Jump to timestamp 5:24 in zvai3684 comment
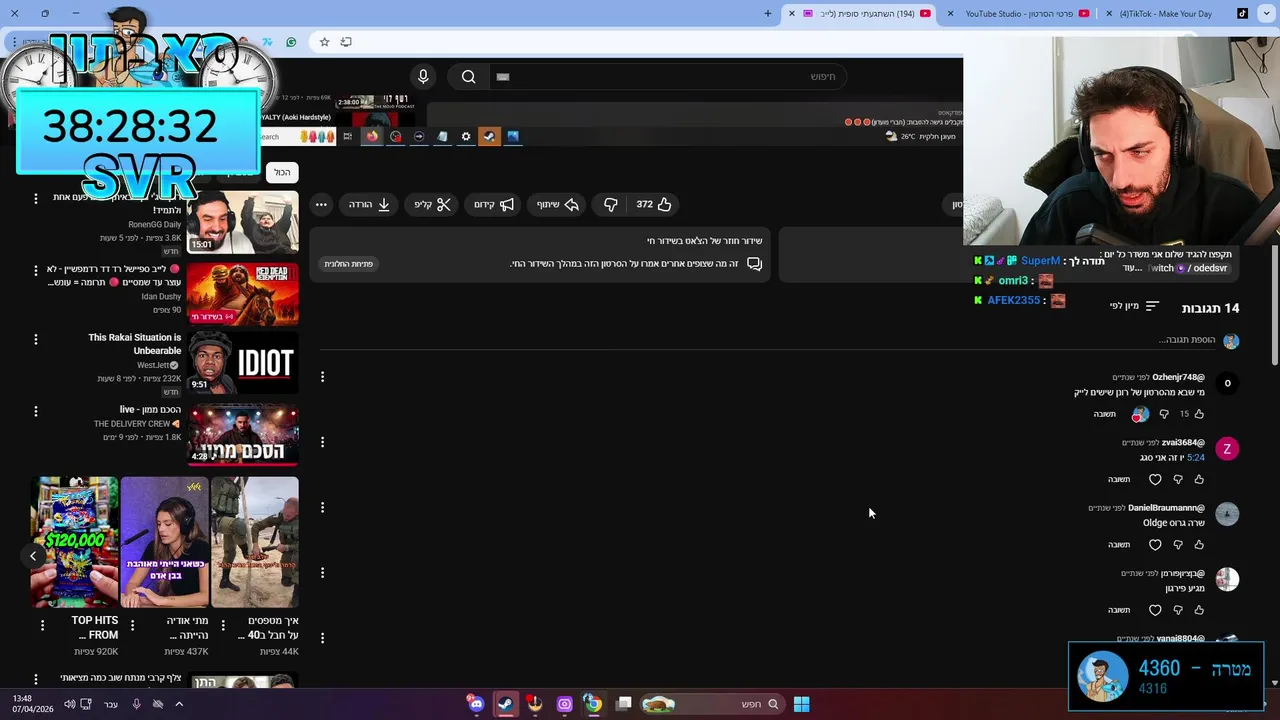 coord(1195,457)
